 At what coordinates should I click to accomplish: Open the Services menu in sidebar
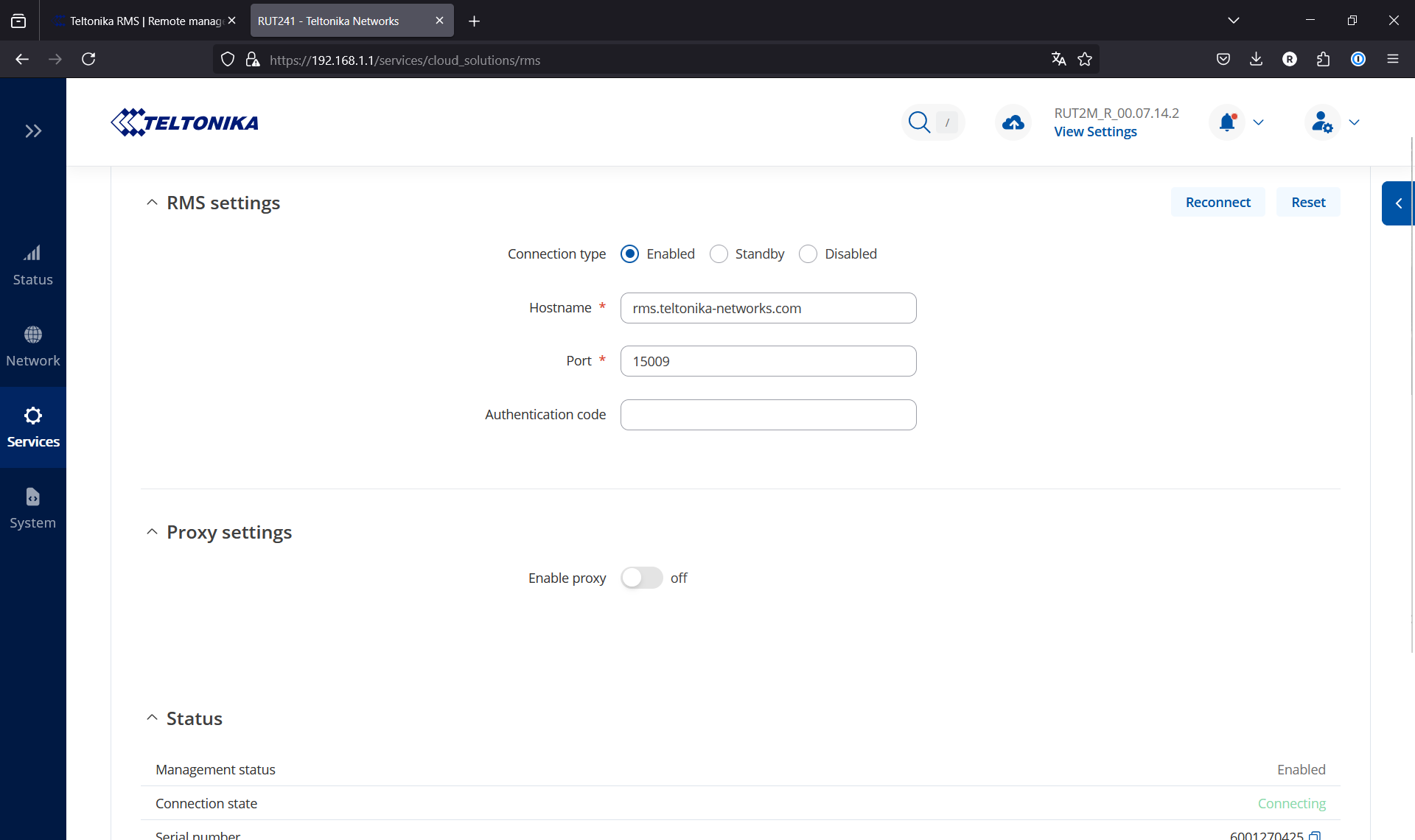point(33,428)
